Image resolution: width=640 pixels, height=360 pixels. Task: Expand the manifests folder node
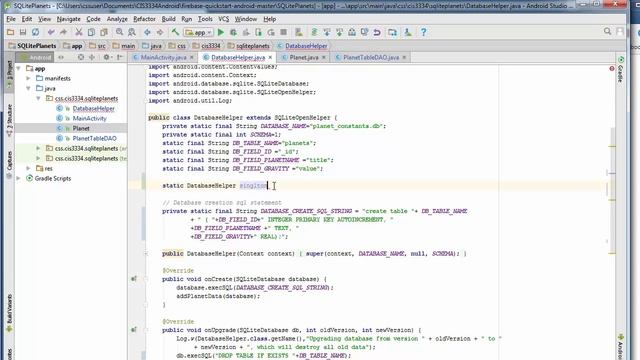point(29,78)
